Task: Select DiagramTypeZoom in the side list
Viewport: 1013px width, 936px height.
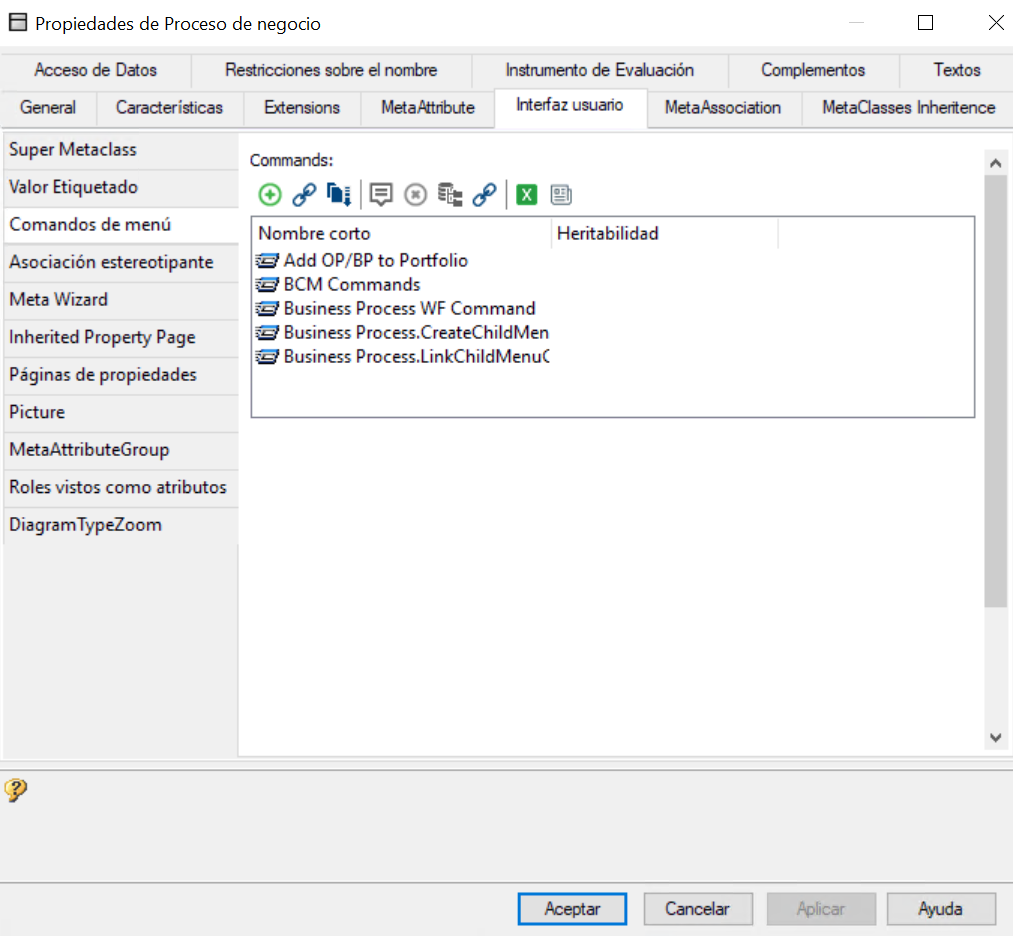Action: [121, 525]
